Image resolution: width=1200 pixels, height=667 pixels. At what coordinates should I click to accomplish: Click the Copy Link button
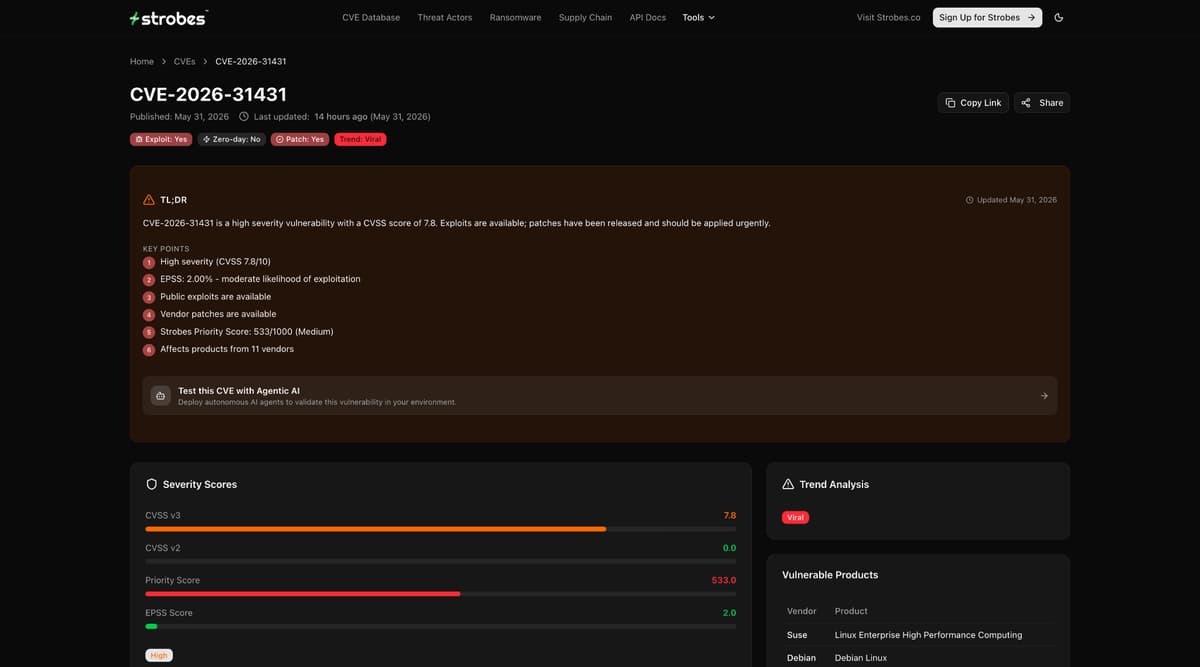click(x=973, y=102)
